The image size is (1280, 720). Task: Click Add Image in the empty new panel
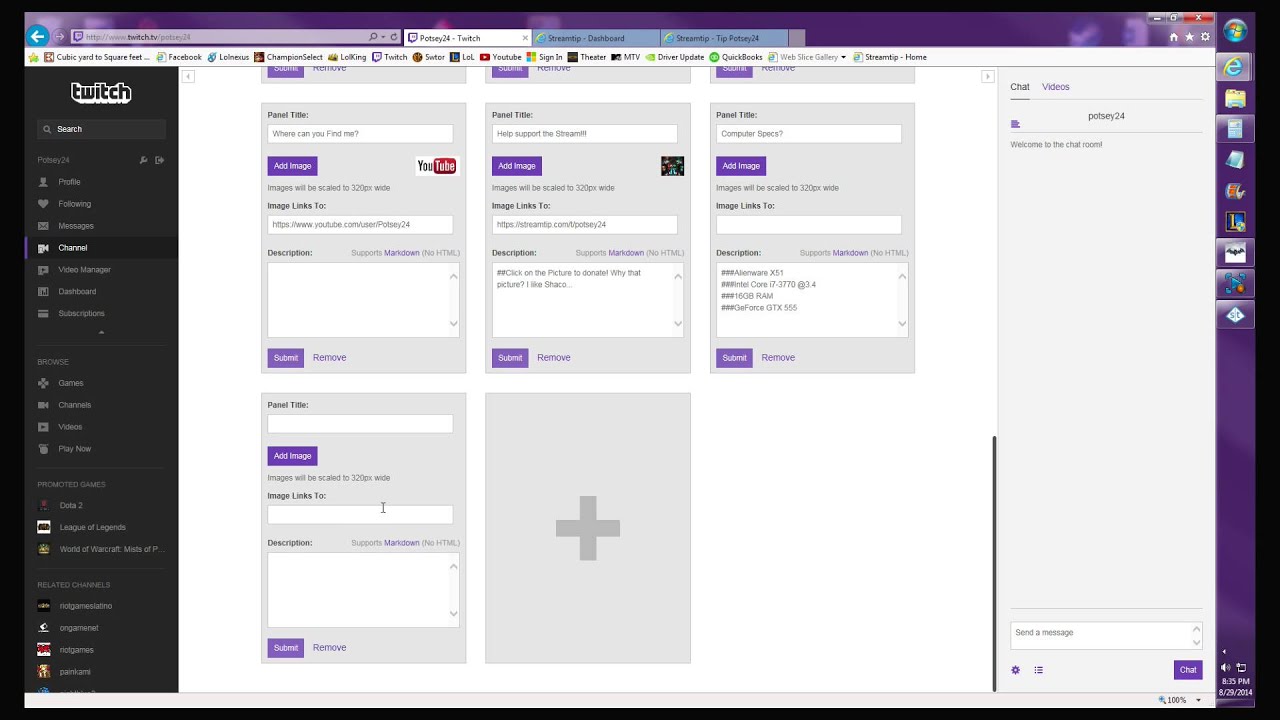[x=292, y=456]
